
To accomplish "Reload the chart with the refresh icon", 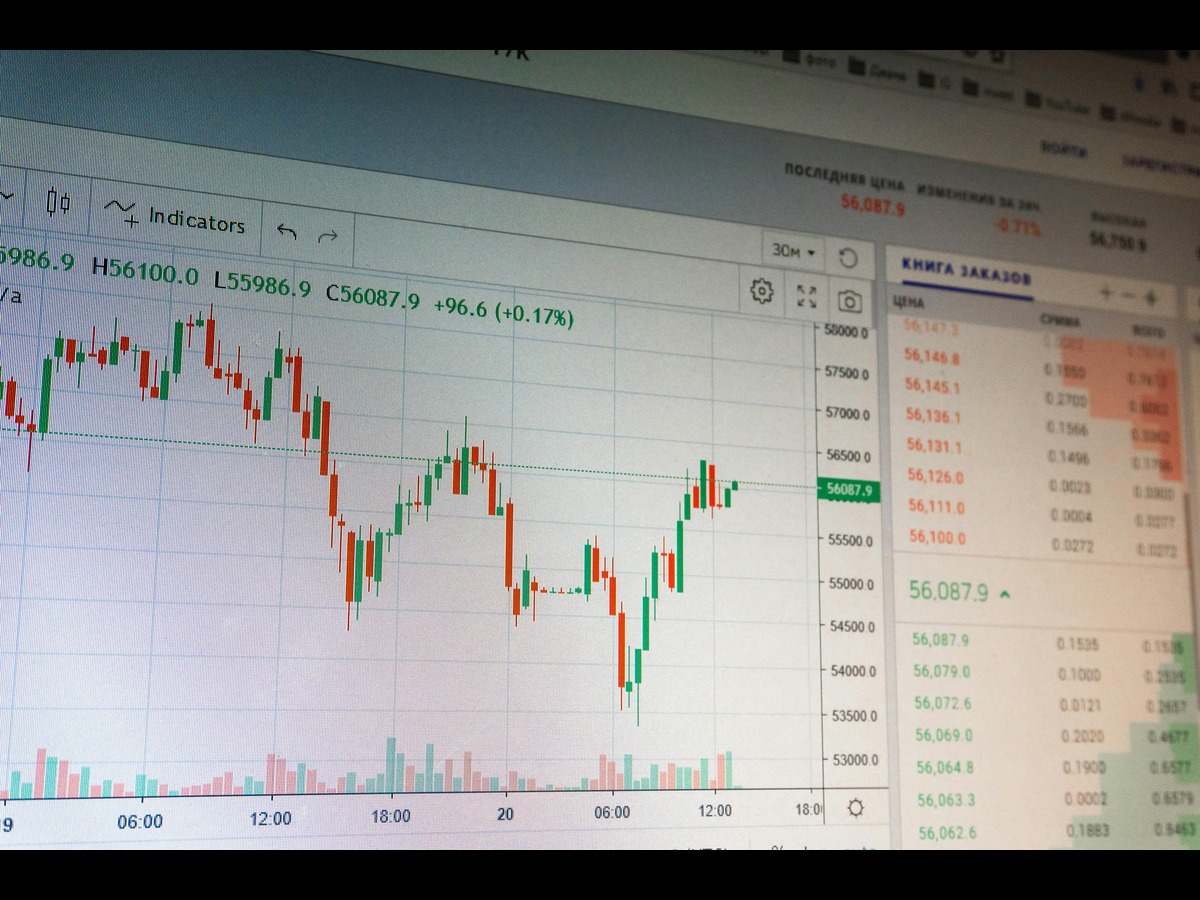I will [x=848, y=259].
